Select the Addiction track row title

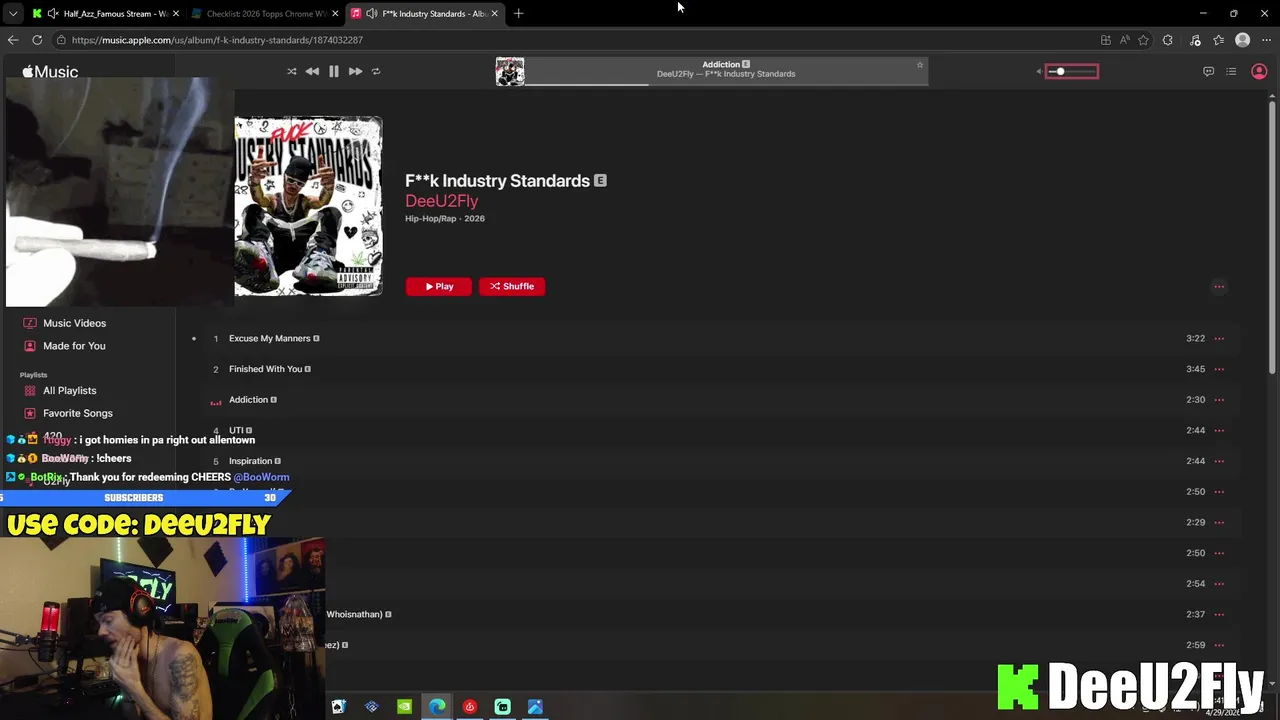[248, 399]
